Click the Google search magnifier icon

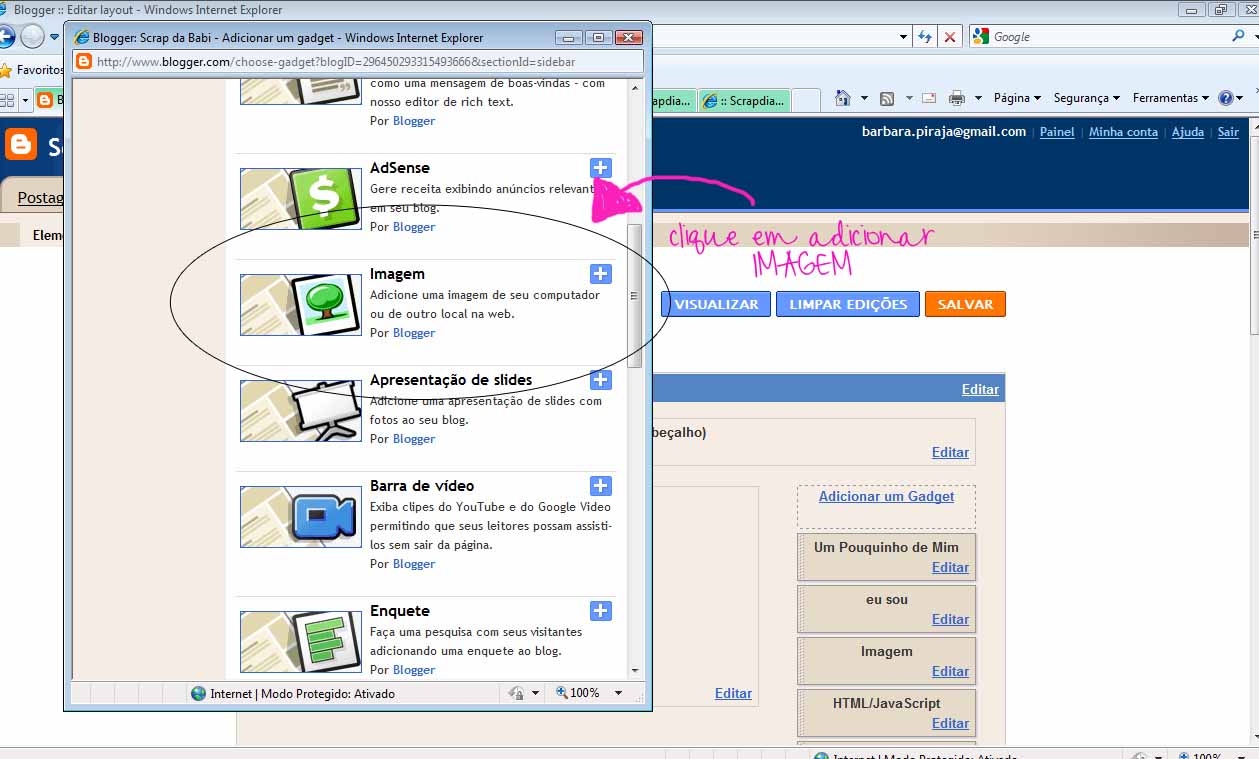[1238, 36]
